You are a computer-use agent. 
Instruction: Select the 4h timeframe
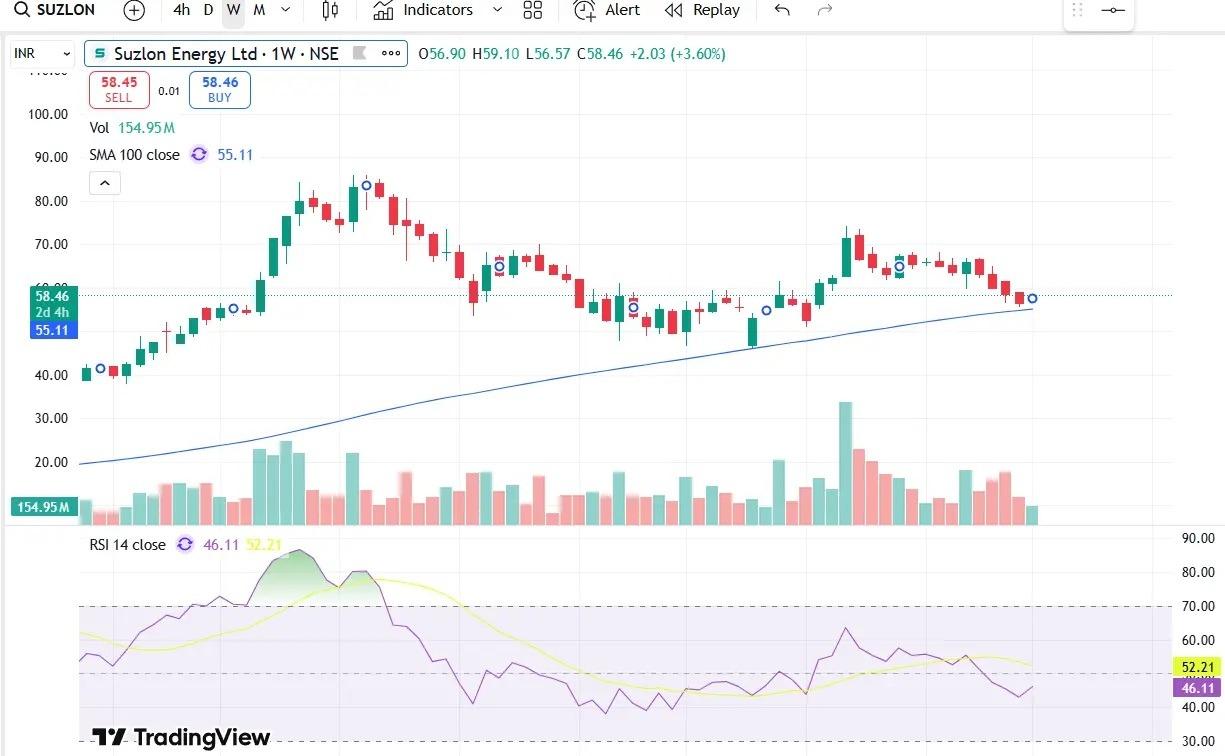pos(181,10)
